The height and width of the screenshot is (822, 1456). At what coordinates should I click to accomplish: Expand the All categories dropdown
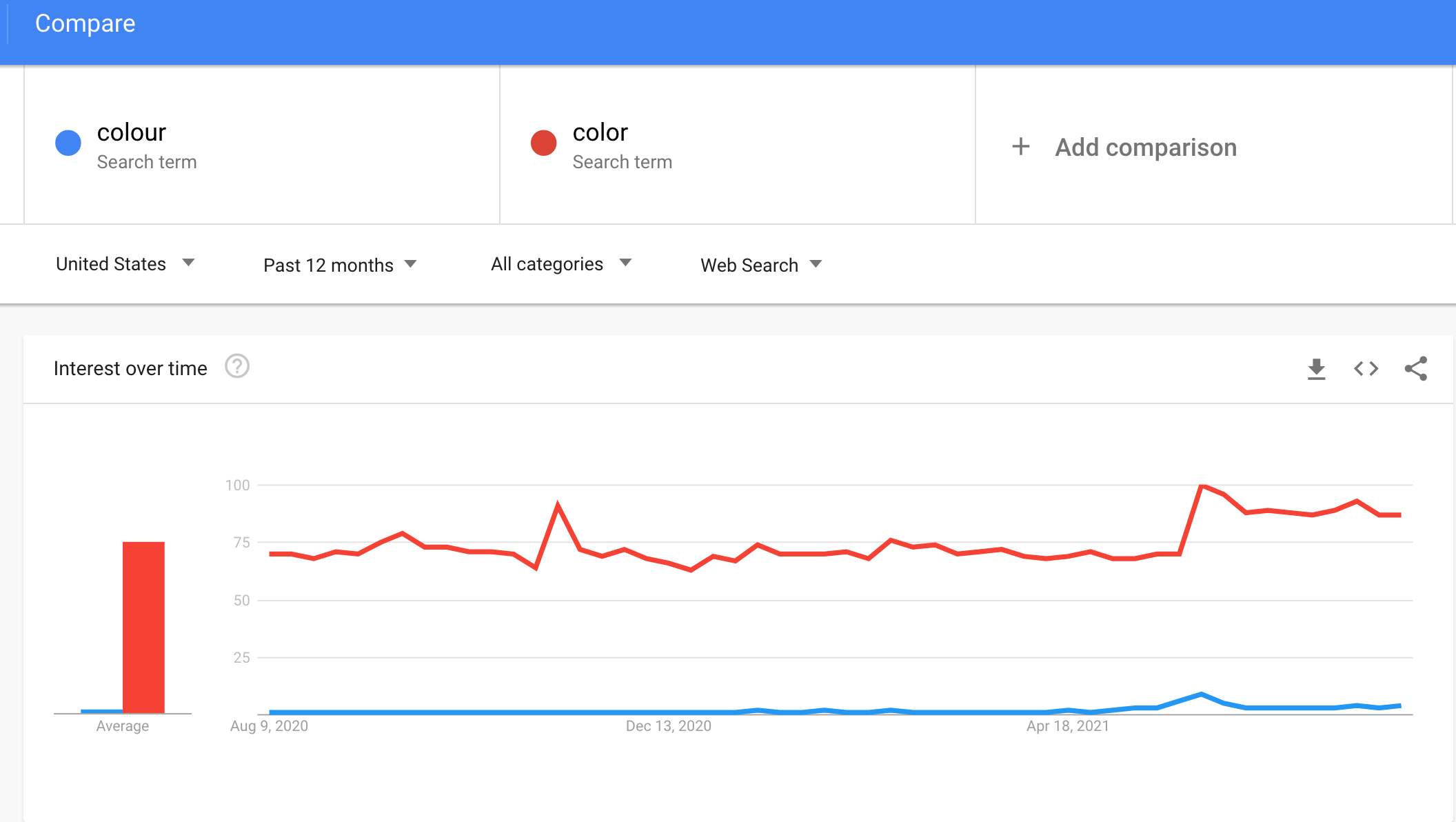tap(561, 264)
